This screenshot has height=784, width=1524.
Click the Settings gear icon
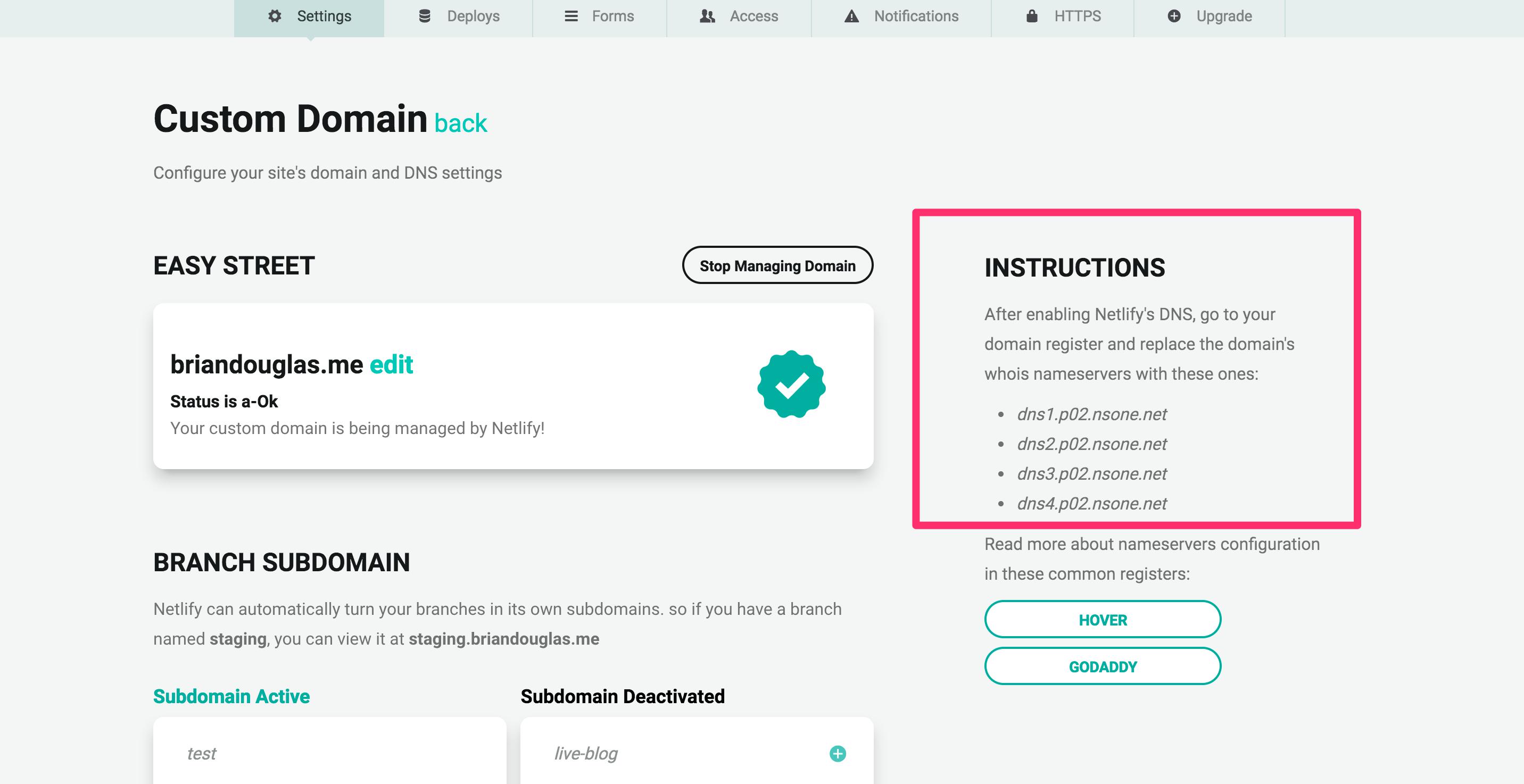pos(272,16)
